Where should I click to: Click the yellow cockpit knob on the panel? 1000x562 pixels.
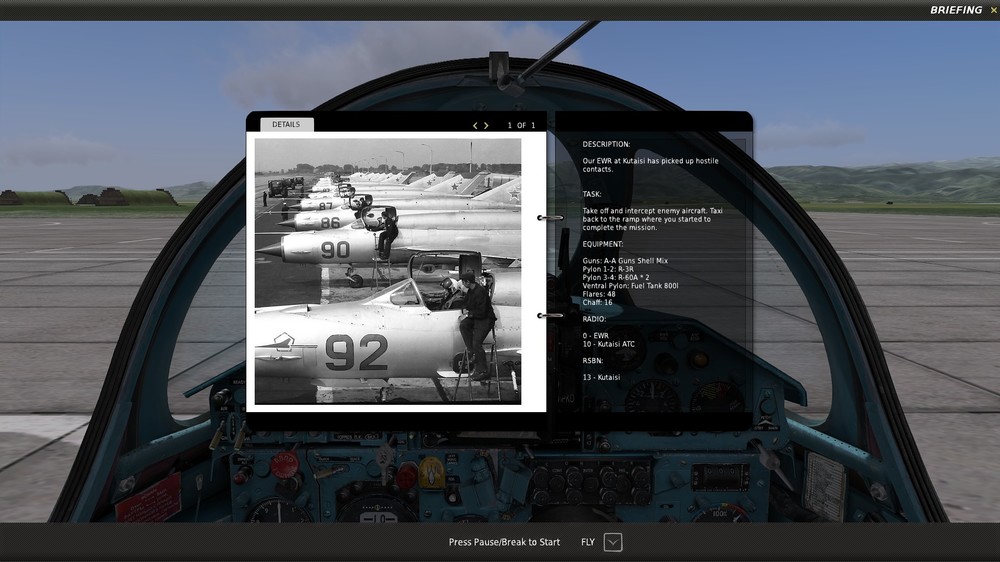431,470
